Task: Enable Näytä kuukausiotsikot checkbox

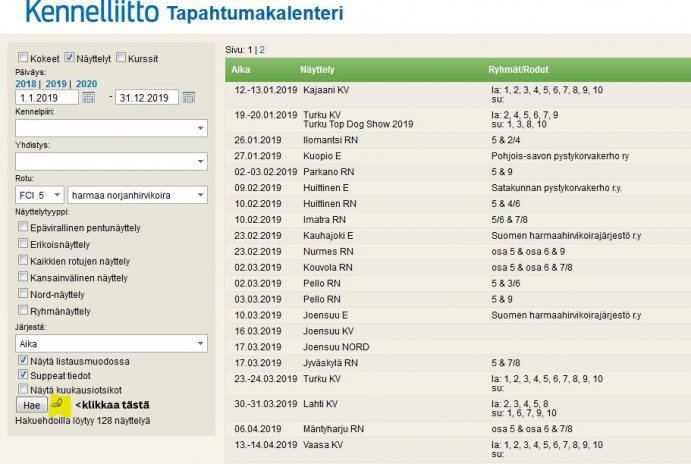Action: (23, 389)
